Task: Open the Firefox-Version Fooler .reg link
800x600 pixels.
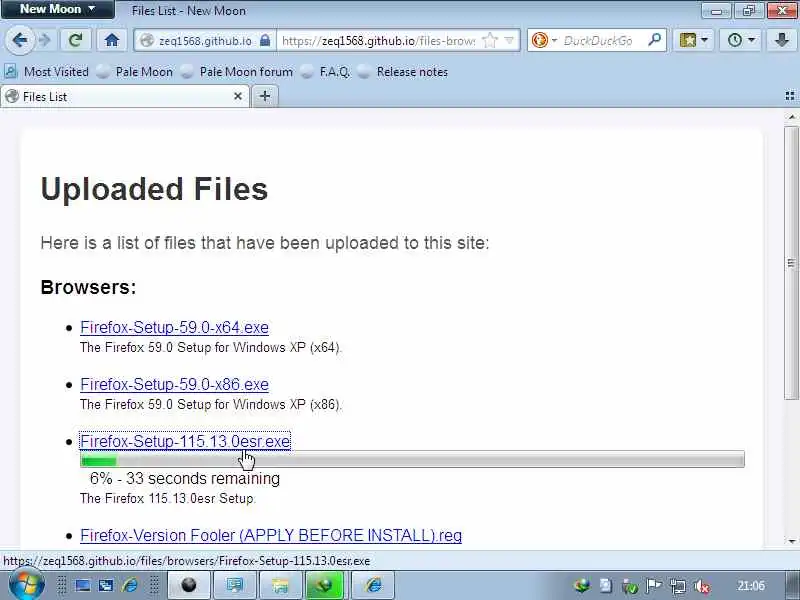Action: click(271, 536)
